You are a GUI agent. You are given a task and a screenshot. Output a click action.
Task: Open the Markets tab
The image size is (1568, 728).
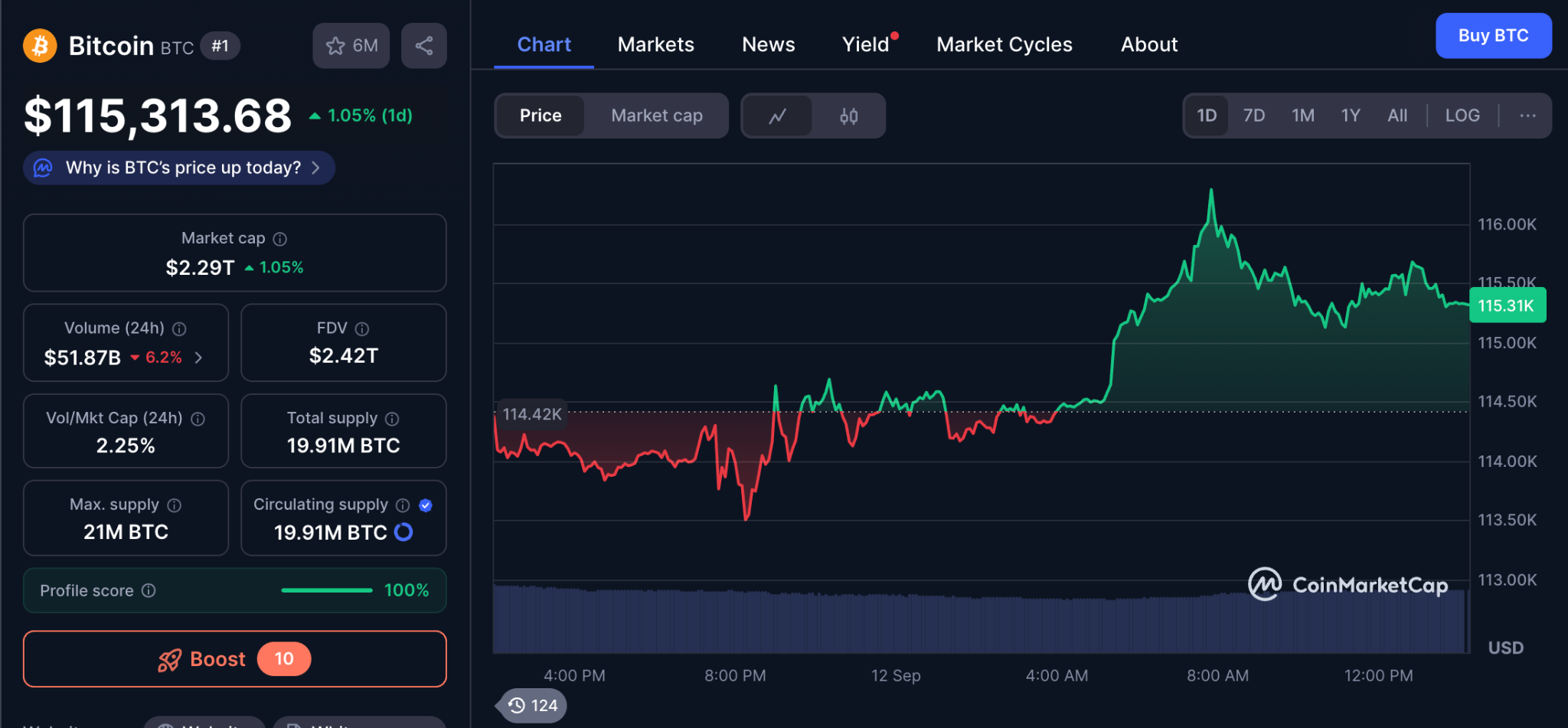[655, 44]
